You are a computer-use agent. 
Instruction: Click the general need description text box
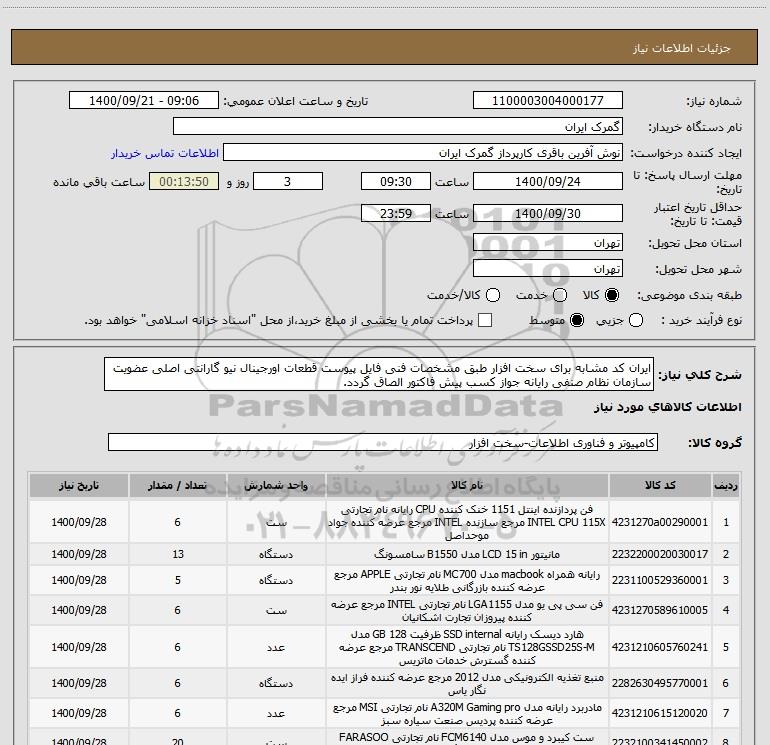(379, 375)
